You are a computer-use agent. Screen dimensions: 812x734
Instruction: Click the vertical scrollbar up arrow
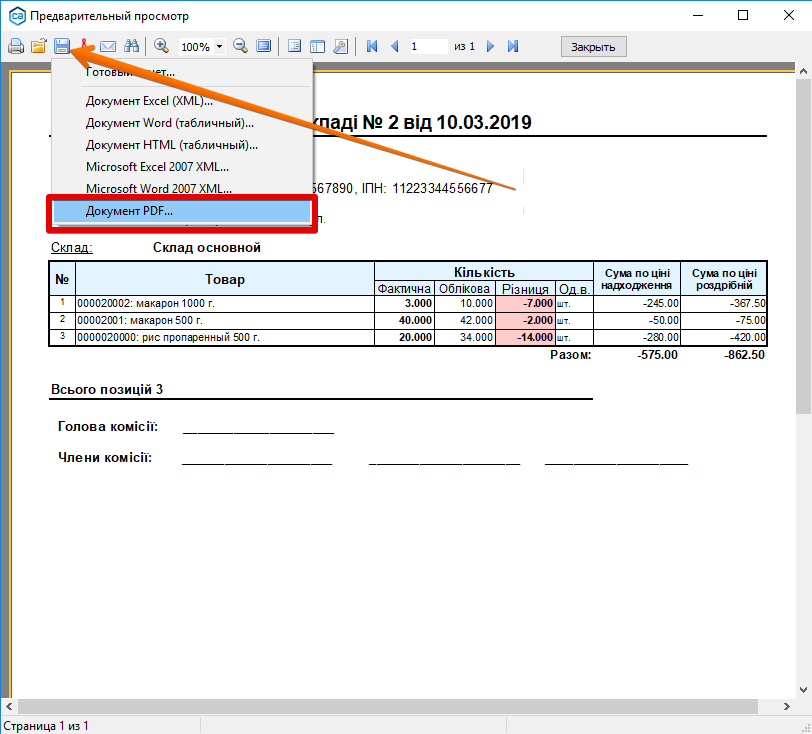click(x=803, y=71)
